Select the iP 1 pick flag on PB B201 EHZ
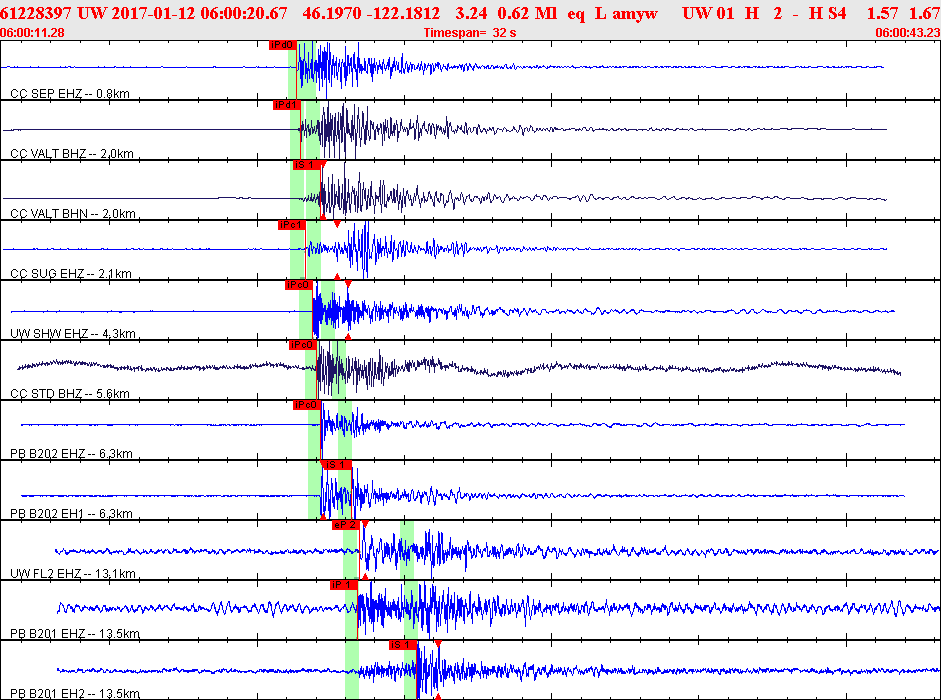The height and width of the screenshot is (700, 941). pos(343,585)
